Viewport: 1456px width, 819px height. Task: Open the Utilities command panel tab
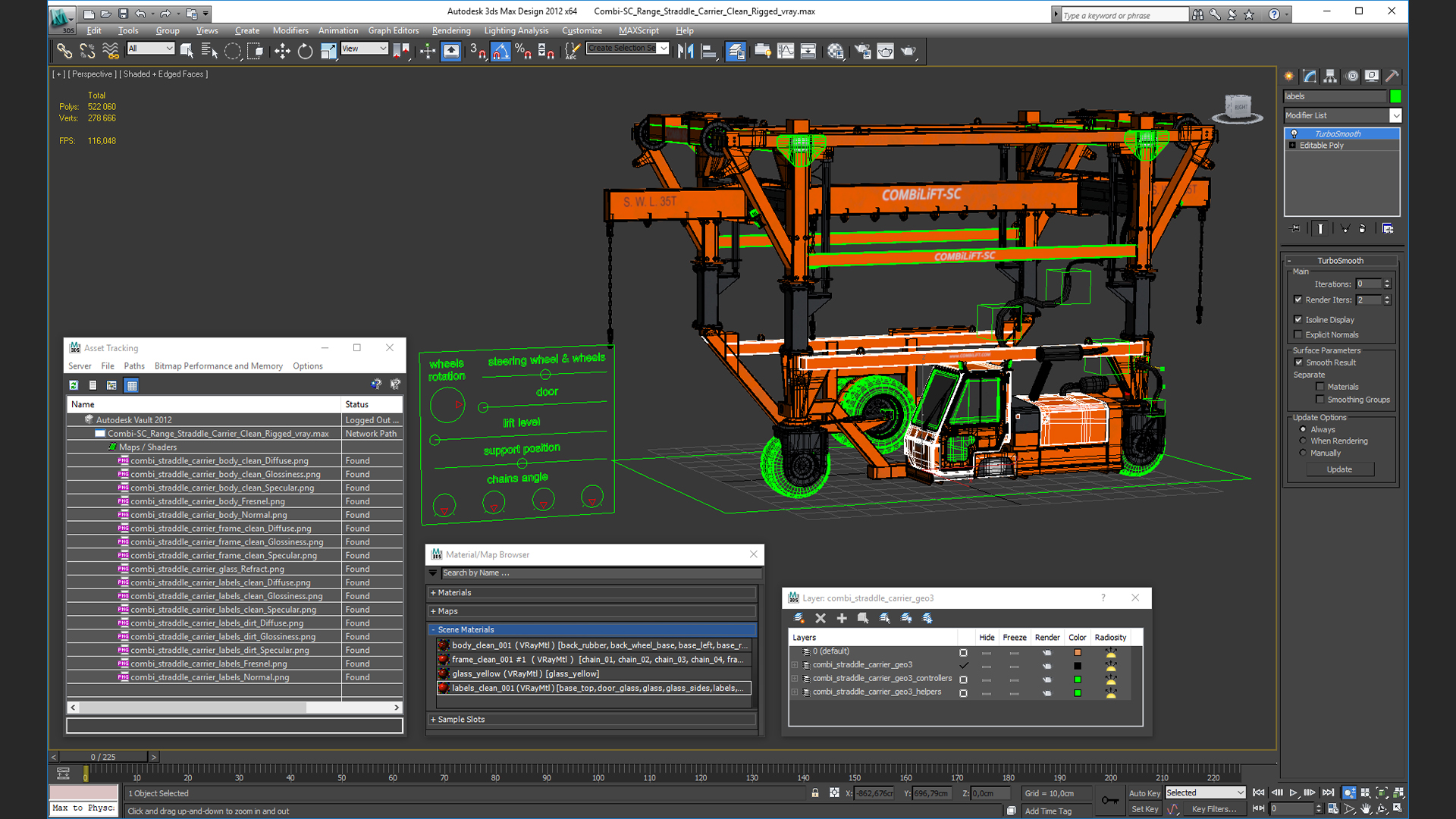click(x=1392, y=76)
